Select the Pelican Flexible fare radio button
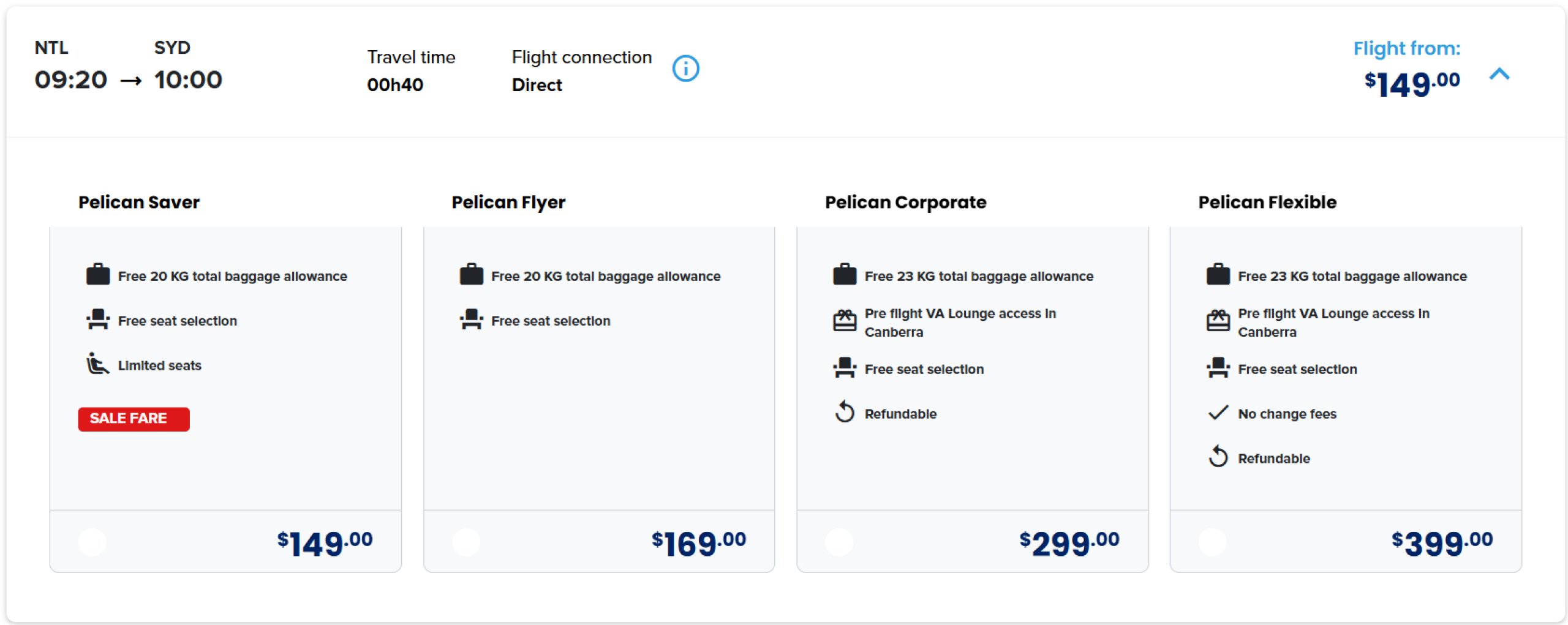 [1212, 542]
